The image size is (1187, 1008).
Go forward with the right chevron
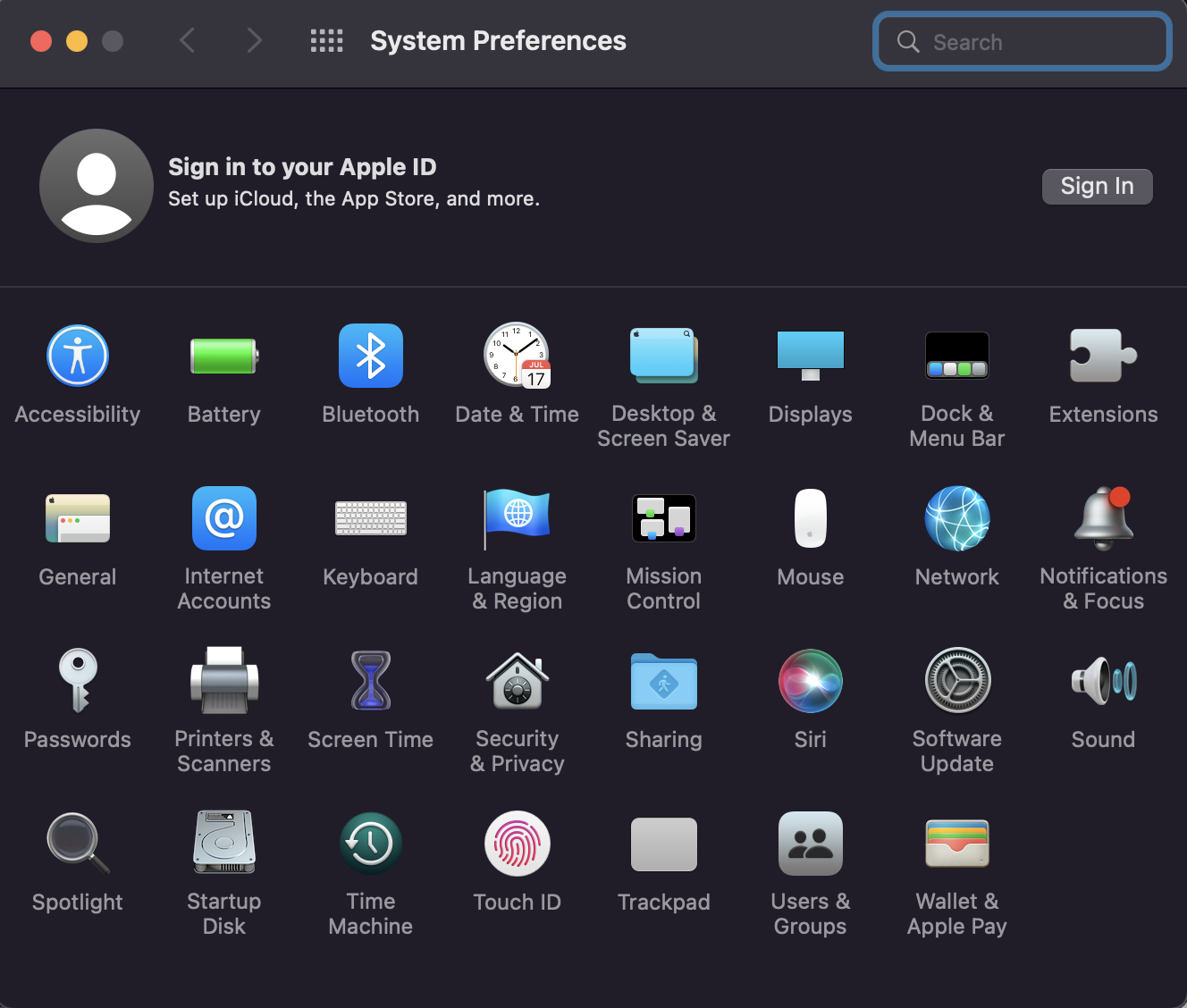click(x=255, y=41)
